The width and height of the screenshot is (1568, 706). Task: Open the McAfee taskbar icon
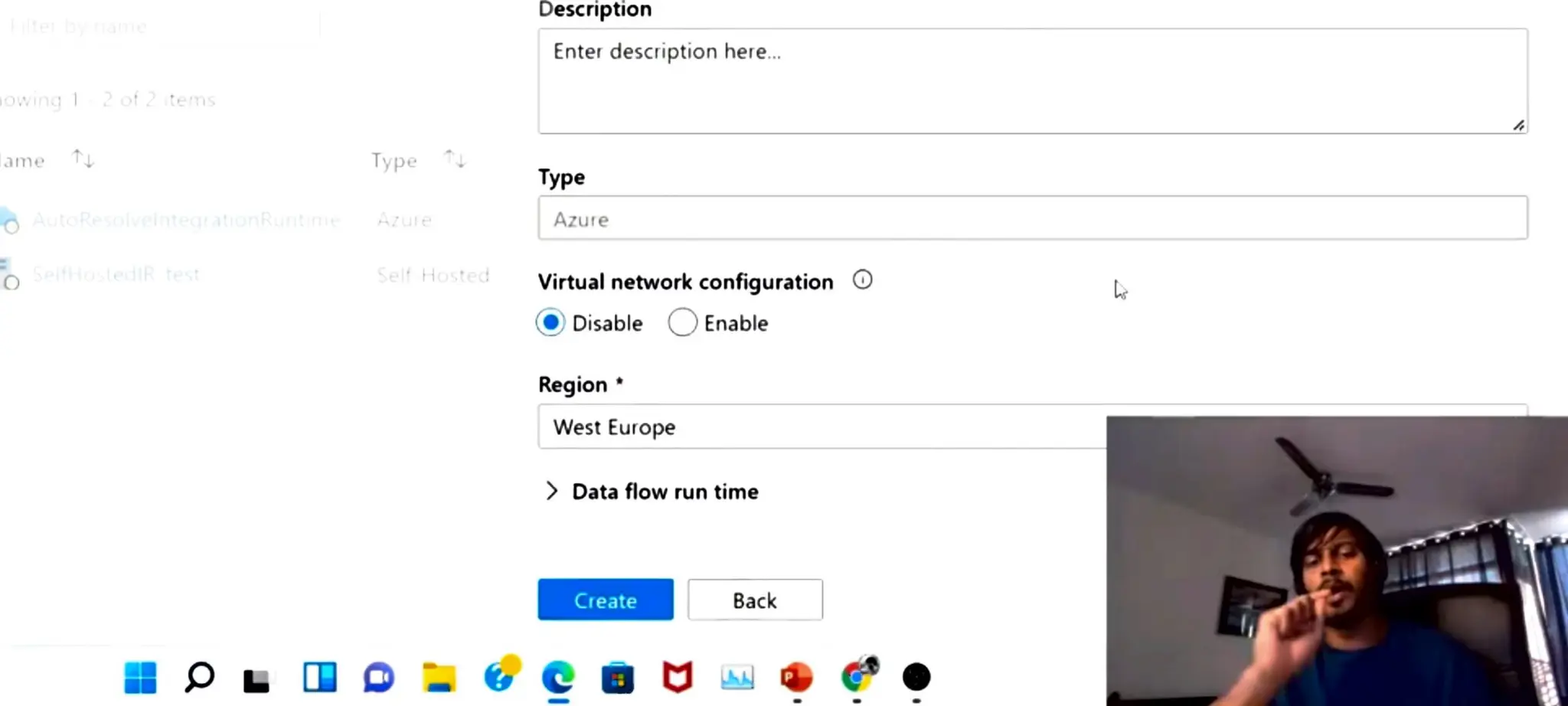tap(678, 678)
